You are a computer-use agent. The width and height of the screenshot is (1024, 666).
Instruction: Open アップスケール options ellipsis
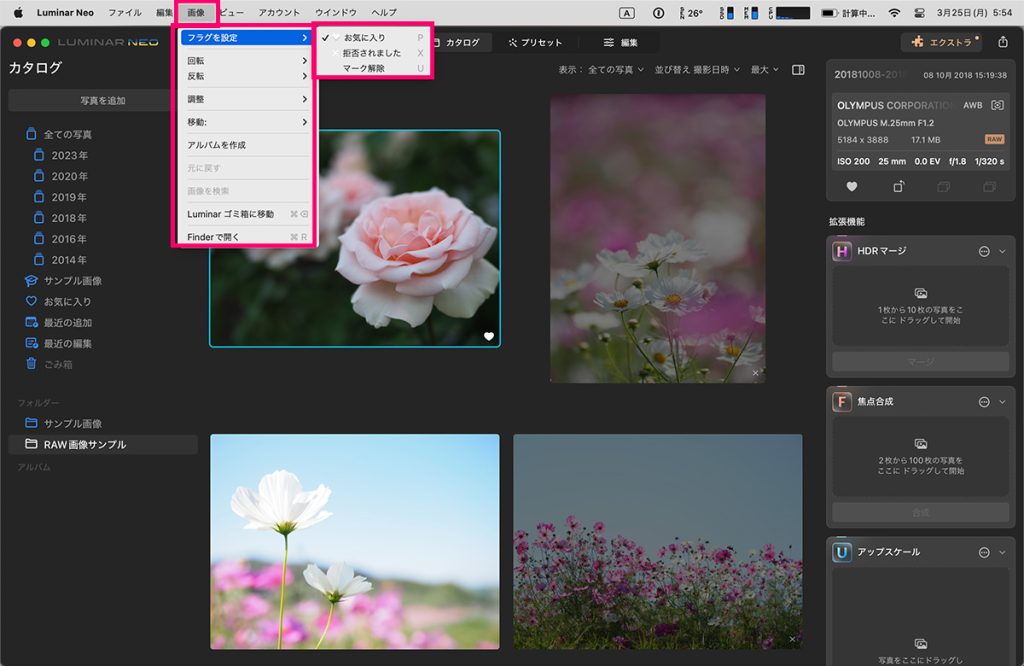click(x=984, y=552)
